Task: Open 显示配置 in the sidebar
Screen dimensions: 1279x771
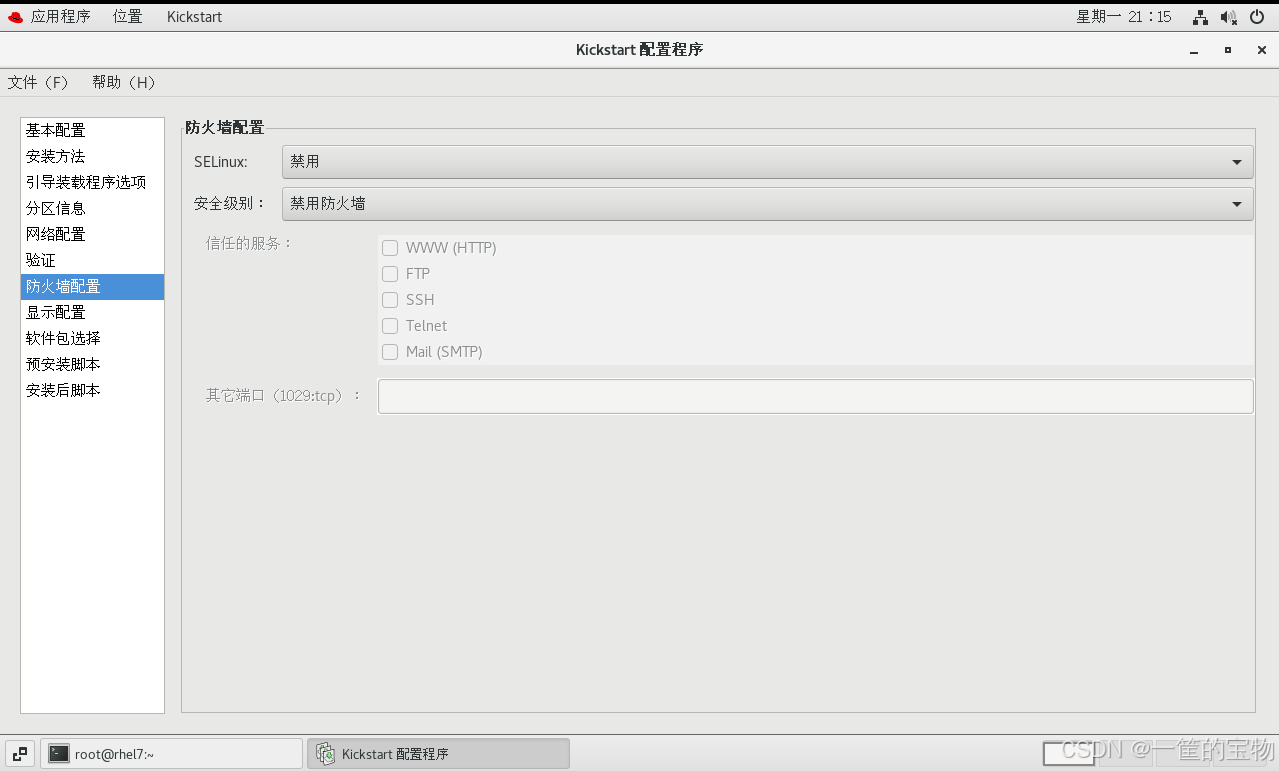Action: pos(92,313)
